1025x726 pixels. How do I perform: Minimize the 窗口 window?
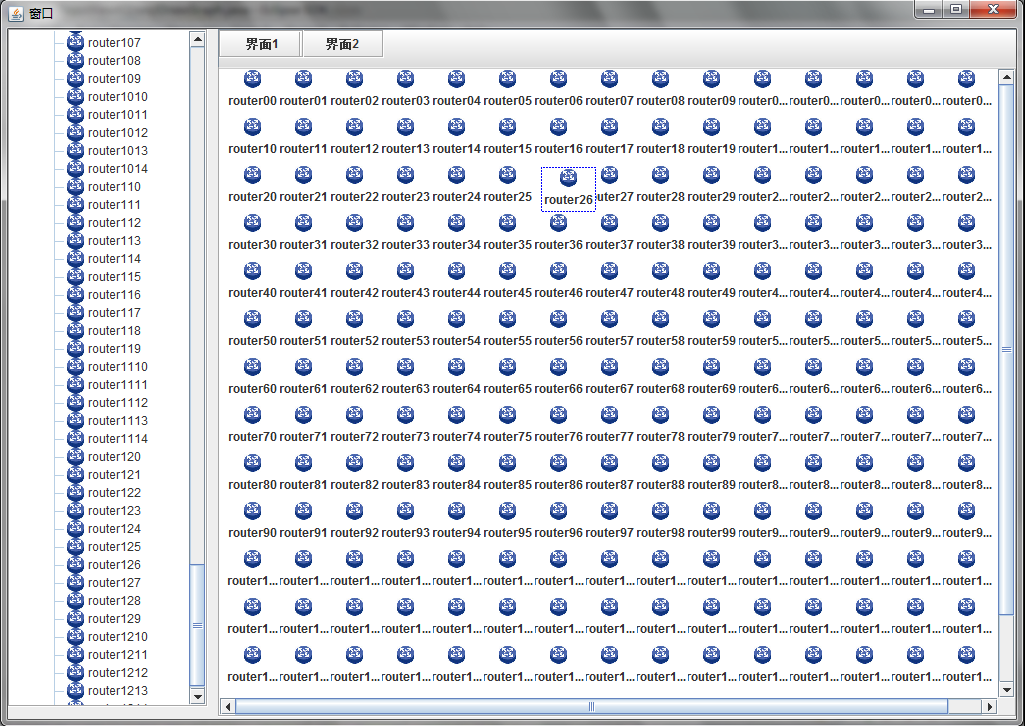tap(928, 10)
